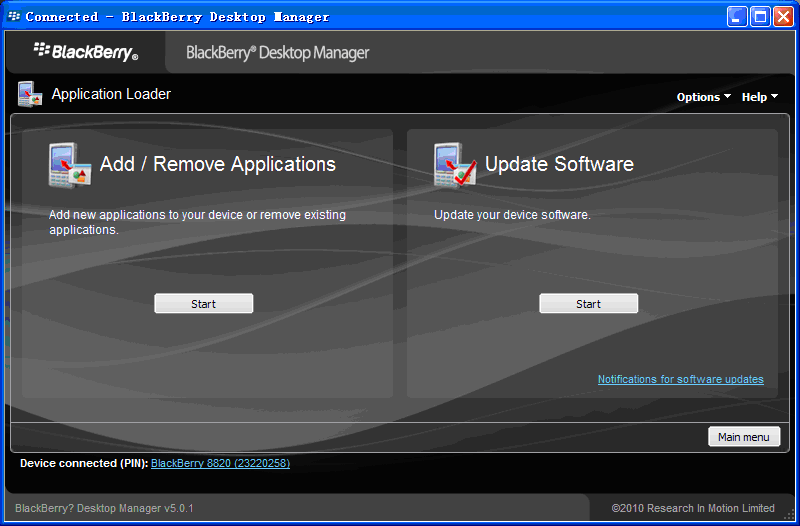
Task: Click the Application Loader heading text
Action: pos(111,94)
